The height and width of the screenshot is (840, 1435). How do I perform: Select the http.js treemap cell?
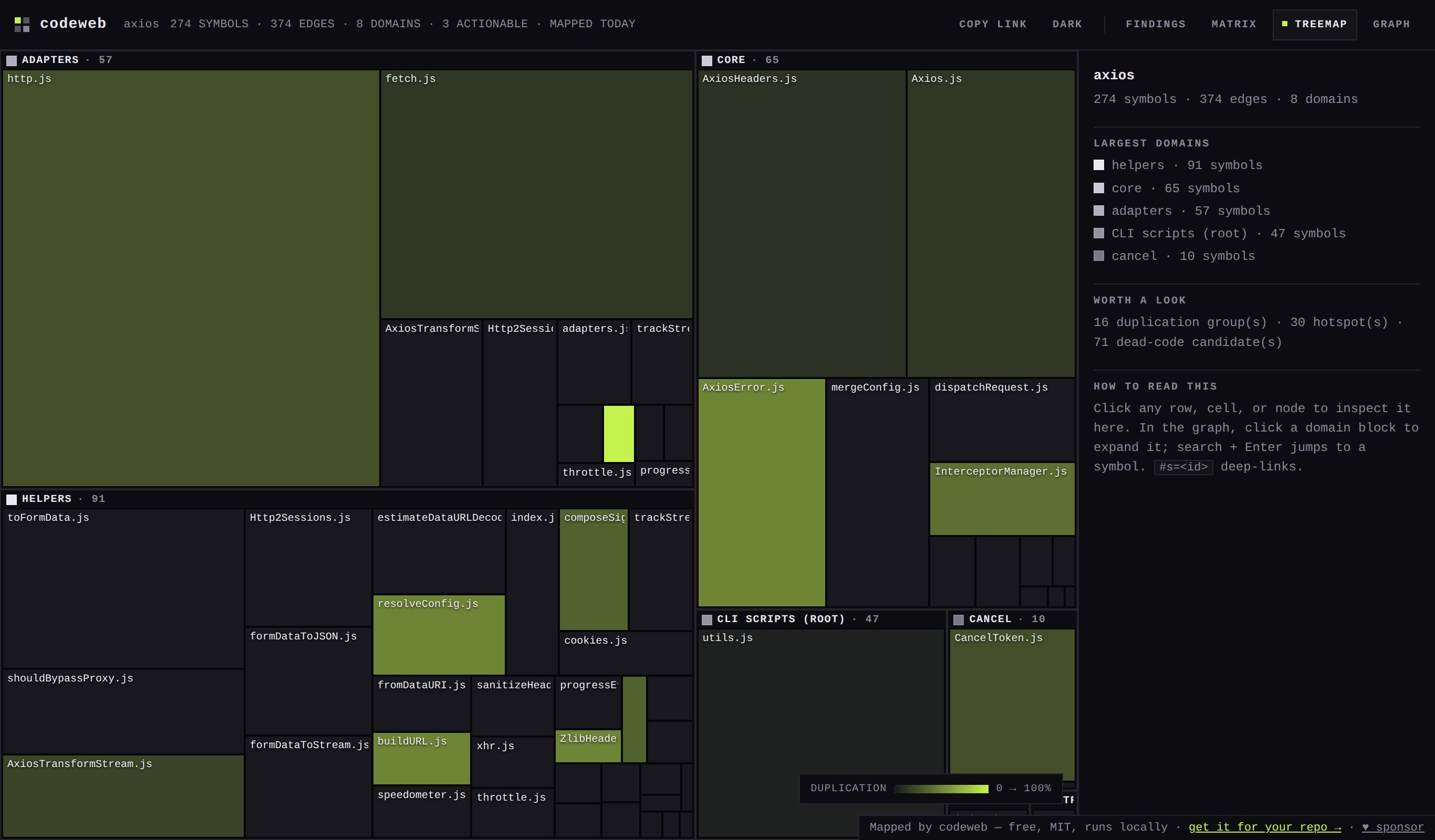click(191, 278)
